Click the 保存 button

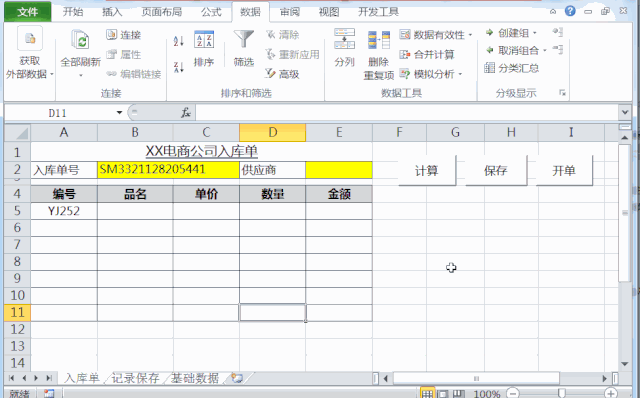(x=496, y=171)
